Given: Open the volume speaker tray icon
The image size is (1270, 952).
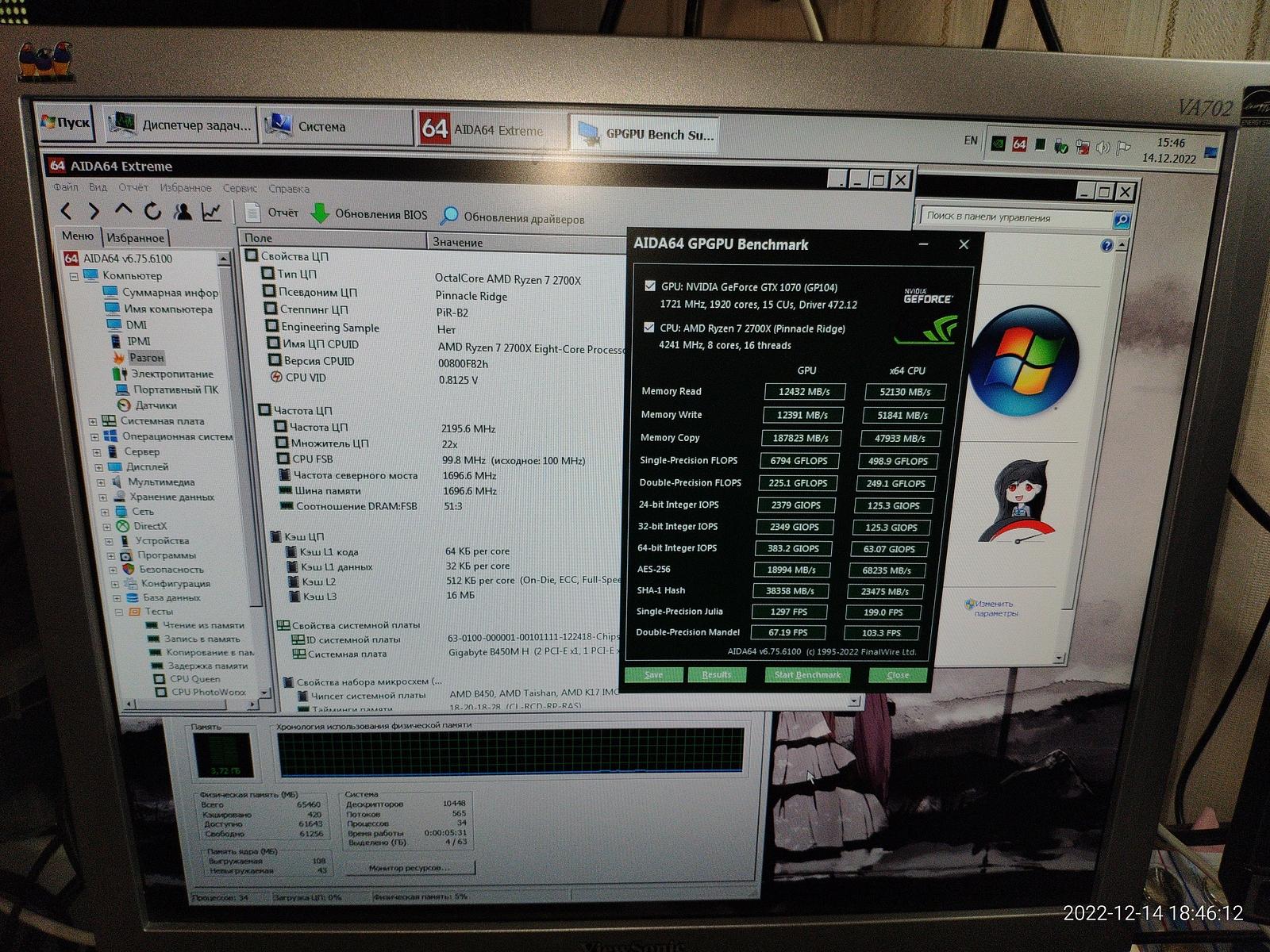Looking at the screenshot, I should pyautogui.click(x=1103, y=148).
